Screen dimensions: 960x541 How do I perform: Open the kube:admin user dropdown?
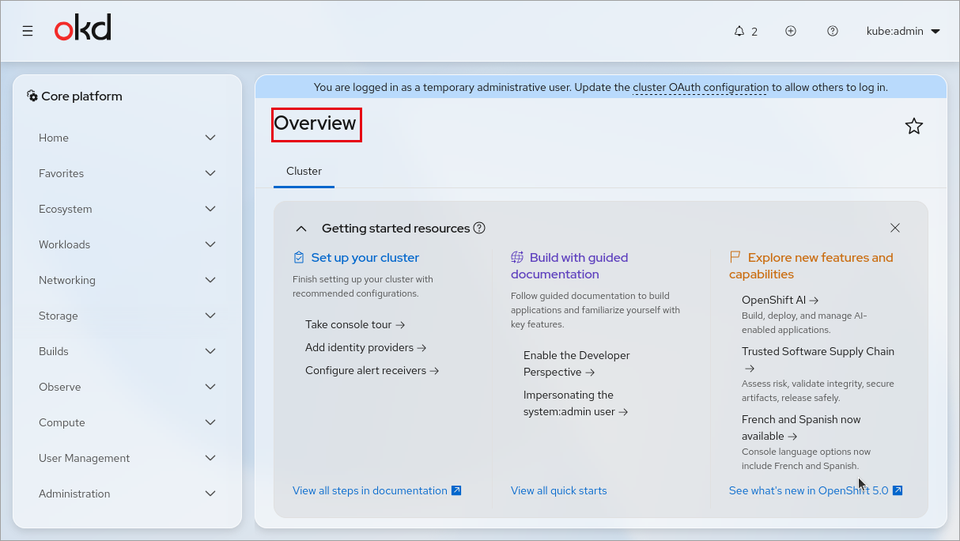click(x=902, y=31)
